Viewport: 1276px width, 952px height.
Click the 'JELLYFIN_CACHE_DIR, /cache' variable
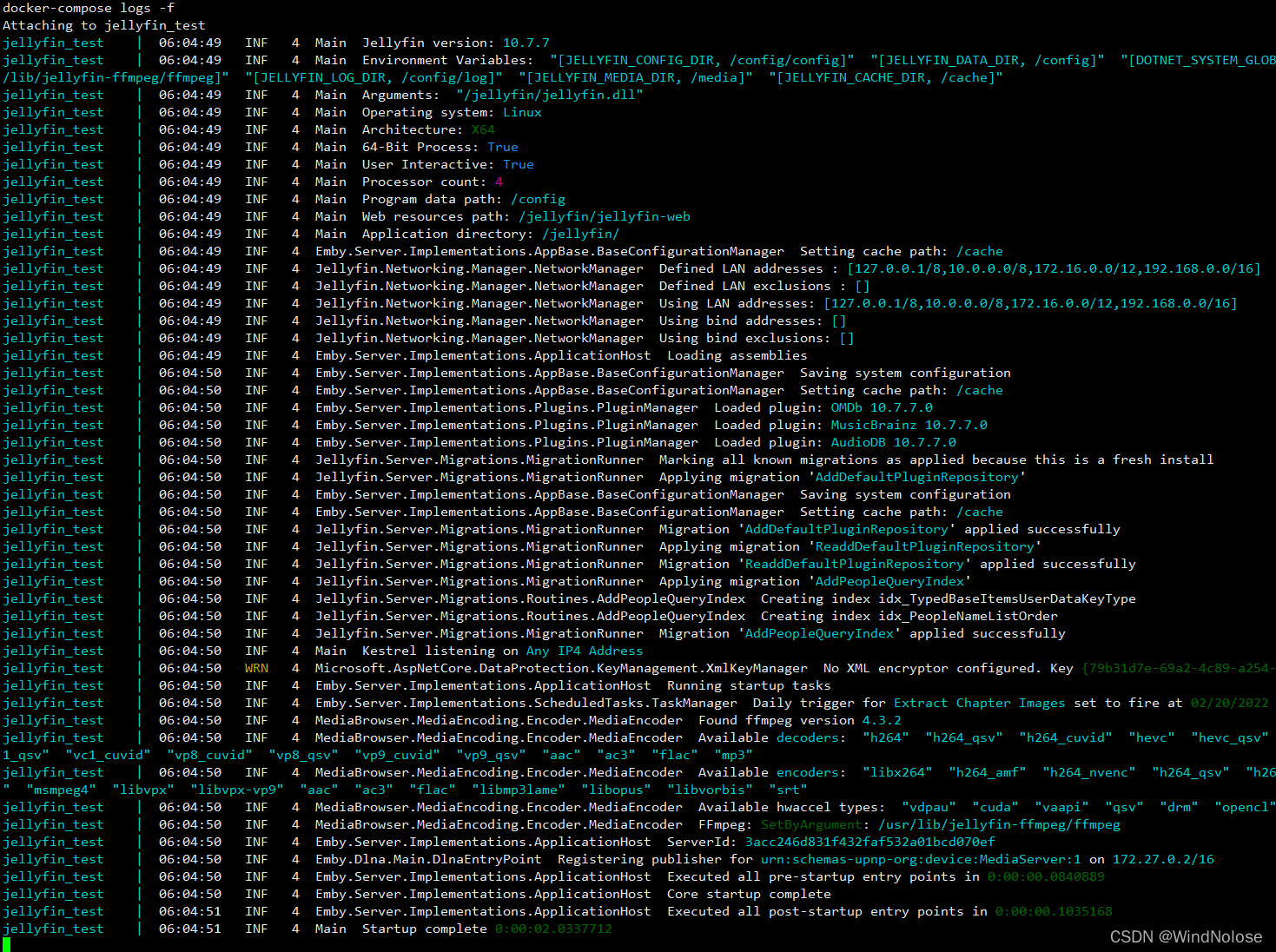(886, 77)
